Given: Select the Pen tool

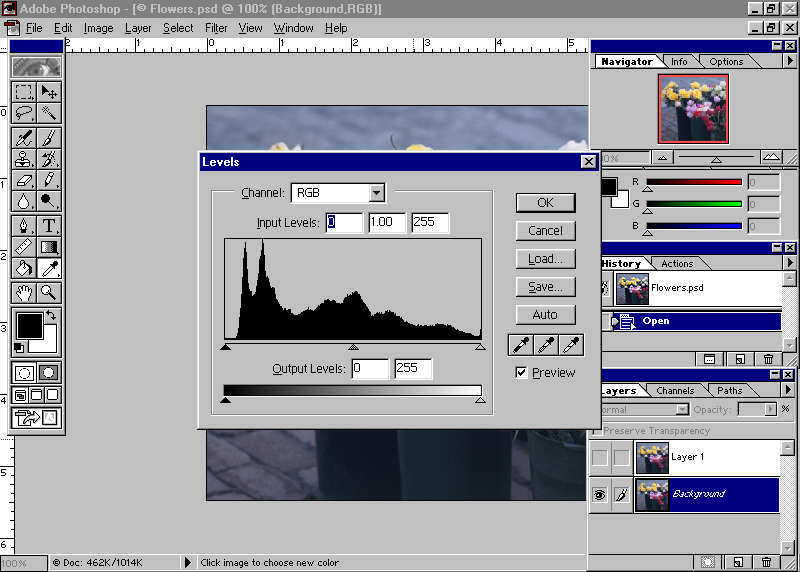Looking at the screenshot, I should point(23,226).
